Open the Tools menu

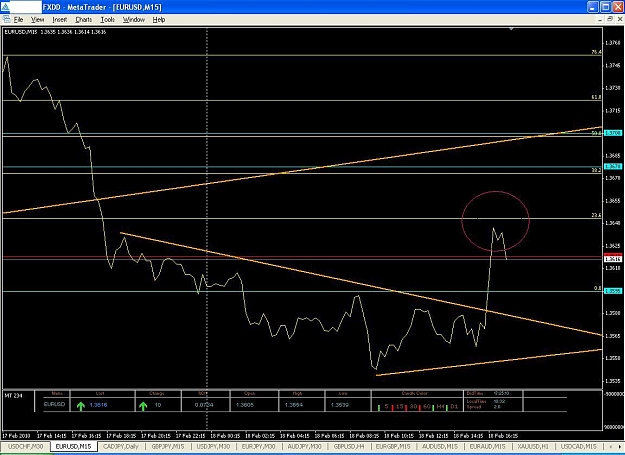(x=107, y=20)
